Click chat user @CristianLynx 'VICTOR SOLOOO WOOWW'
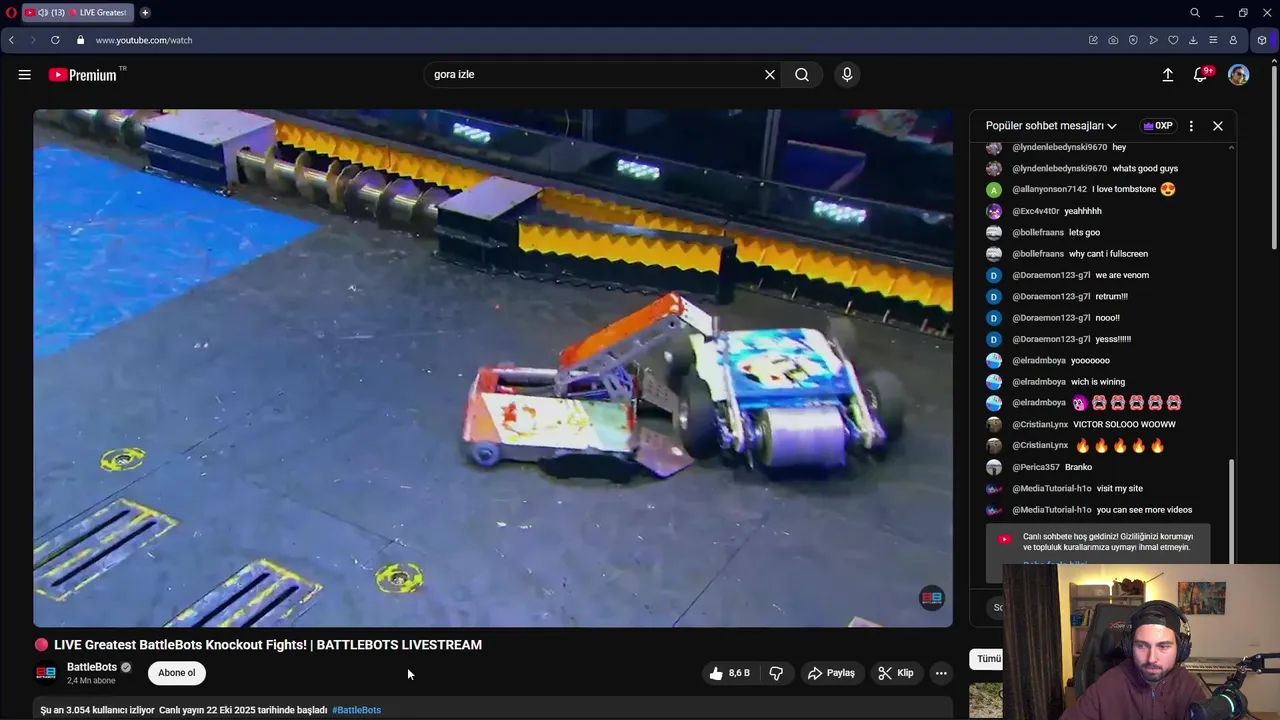Screen dimensions: 1280x720 tap(1040, 424)
